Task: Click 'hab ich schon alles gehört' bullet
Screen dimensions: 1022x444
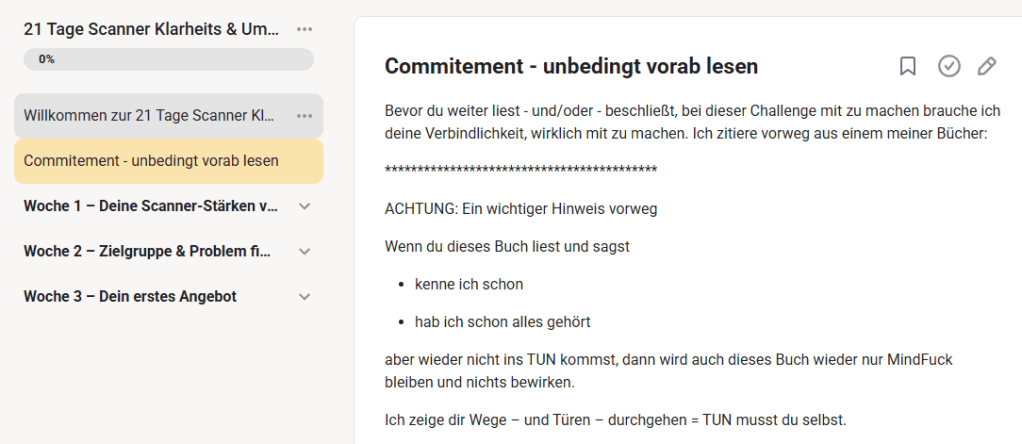Action: [503, 321]
